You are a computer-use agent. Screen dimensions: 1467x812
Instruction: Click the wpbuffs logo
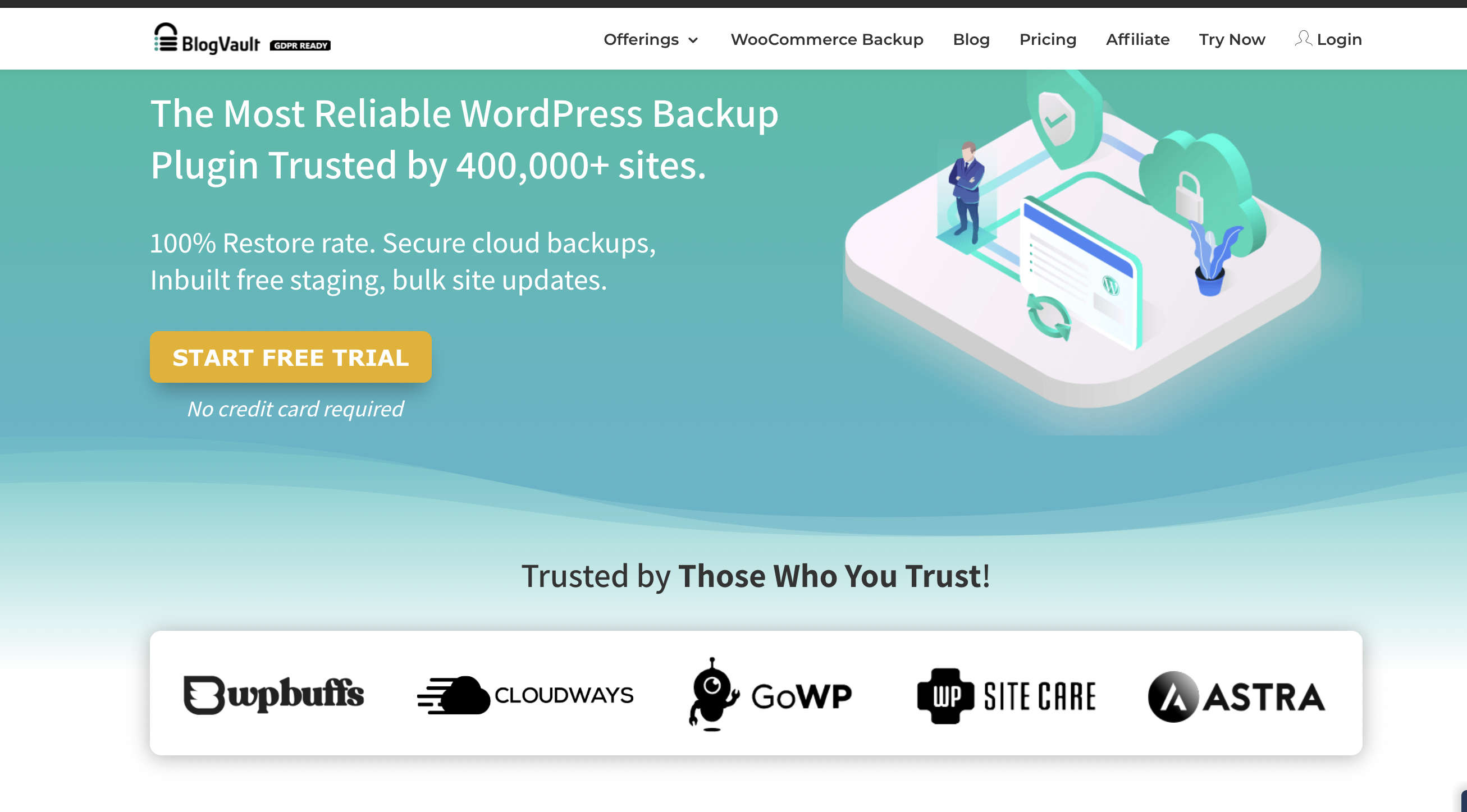pyautogui.click(x=273, y=694)
